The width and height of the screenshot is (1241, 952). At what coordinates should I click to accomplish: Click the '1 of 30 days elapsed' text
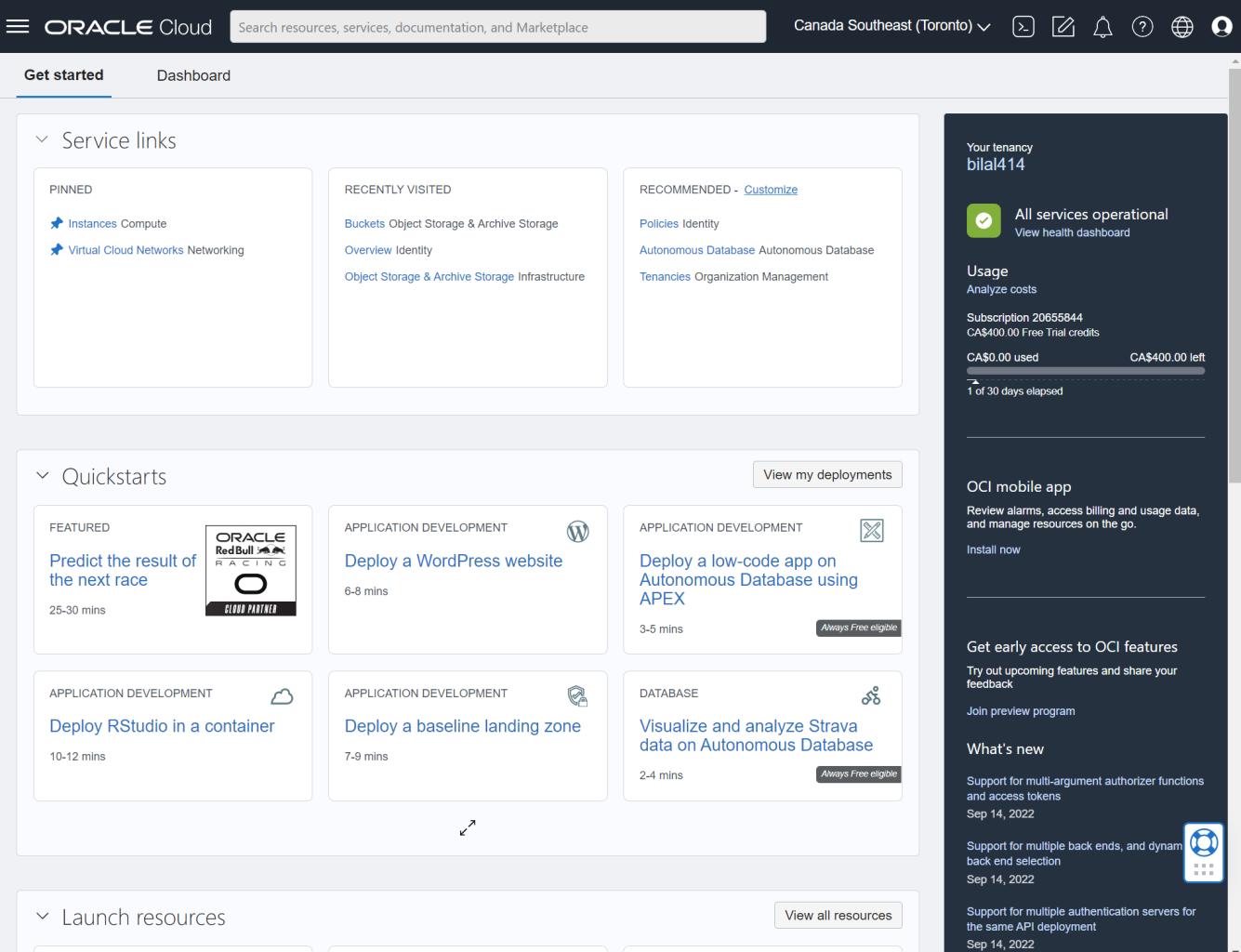1014,391
